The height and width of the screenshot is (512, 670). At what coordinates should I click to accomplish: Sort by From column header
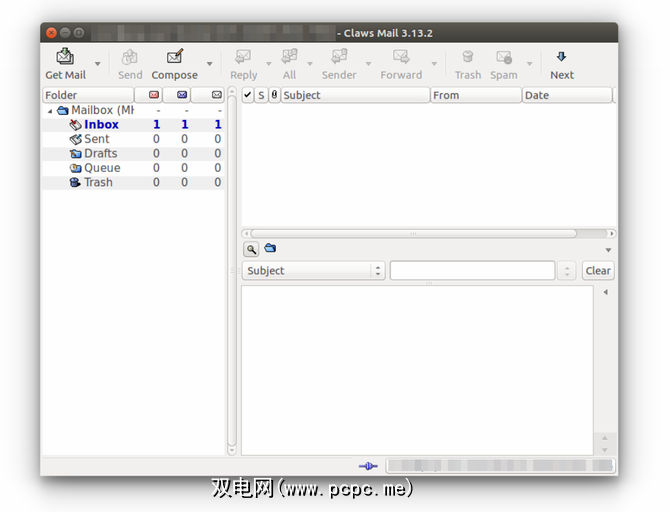(476, 95)
